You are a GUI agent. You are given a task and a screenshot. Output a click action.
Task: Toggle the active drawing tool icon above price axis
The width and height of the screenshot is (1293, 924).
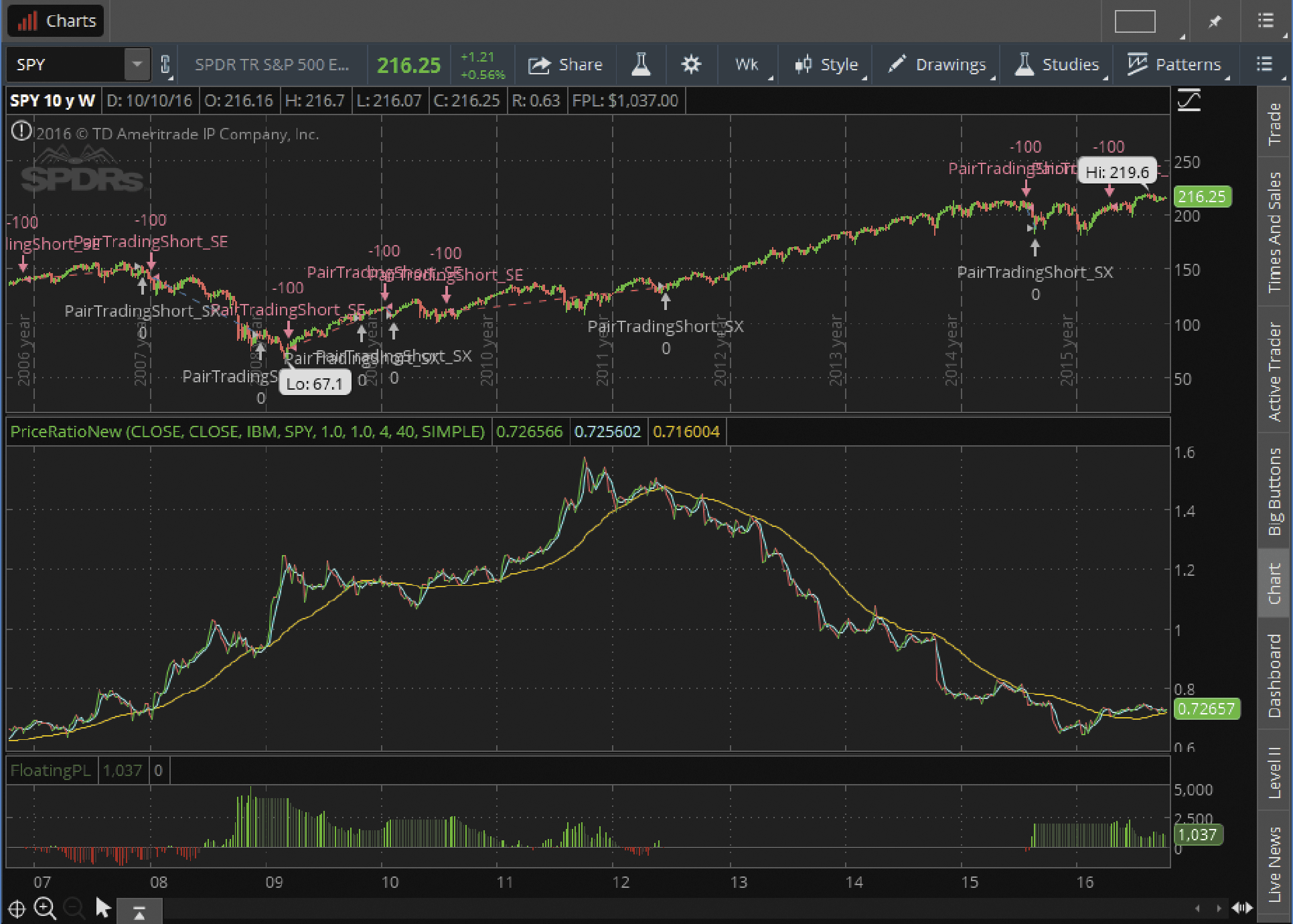(1189, 100)
